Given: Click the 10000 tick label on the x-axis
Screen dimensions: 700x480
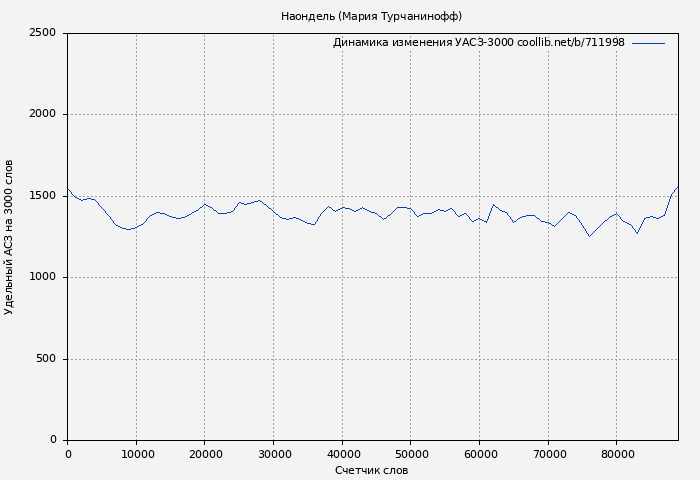Looking at the screenshot, I should tap(137, 455).
